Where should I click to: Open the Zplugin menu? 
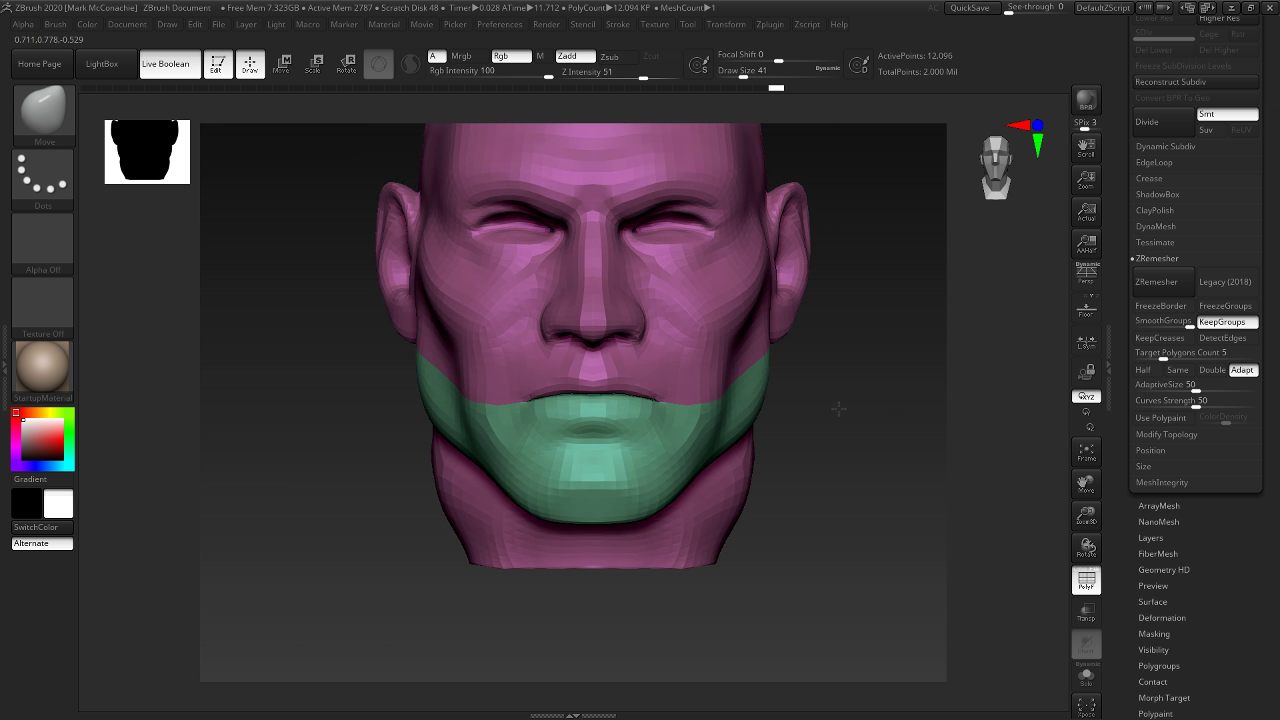tap(770, 24)
